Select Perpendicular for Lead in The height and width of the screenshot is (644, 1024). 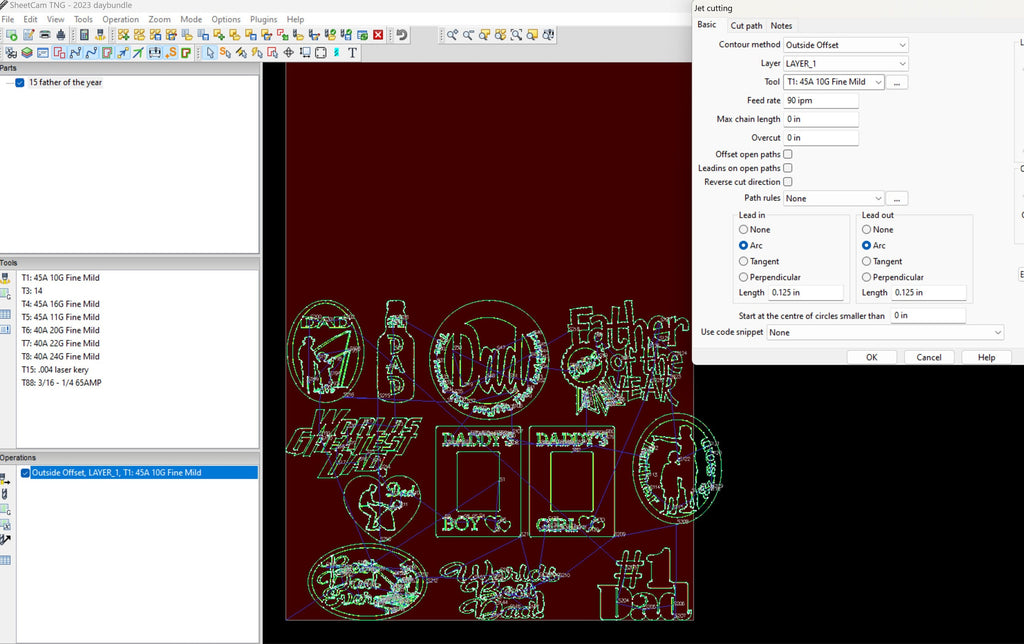pyautogui.click(x=743, y=277)
